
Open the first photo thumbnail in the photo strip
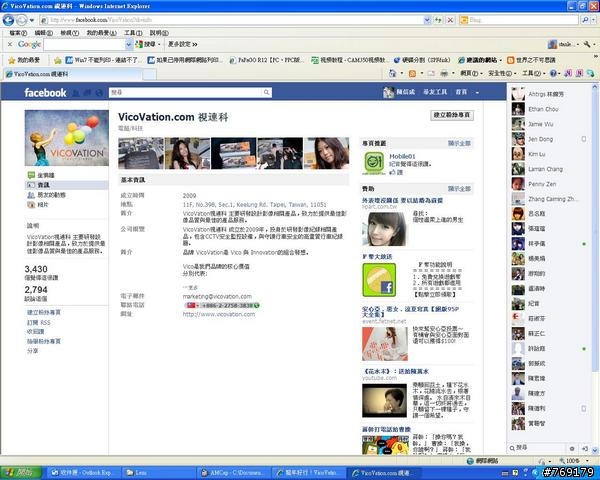141,153
